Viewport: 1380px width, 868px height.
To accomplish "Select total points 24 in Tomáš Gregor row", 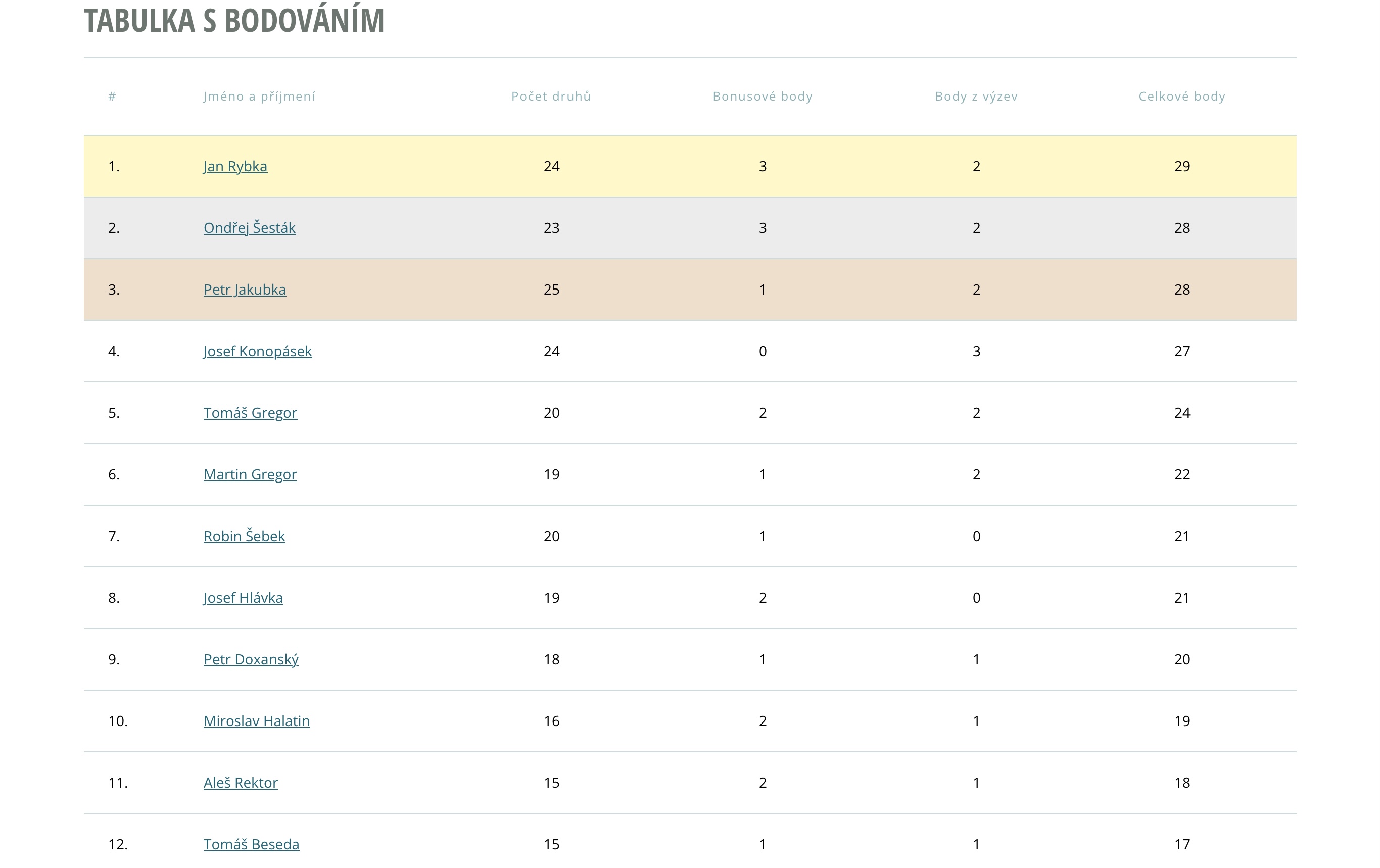I will tap(1182, 412).
